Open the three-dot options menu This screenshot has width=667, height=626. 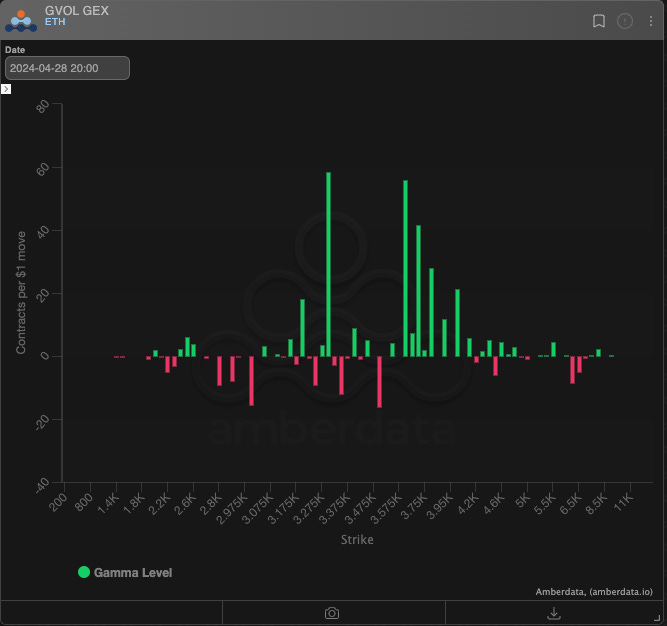tap(651, 21)
